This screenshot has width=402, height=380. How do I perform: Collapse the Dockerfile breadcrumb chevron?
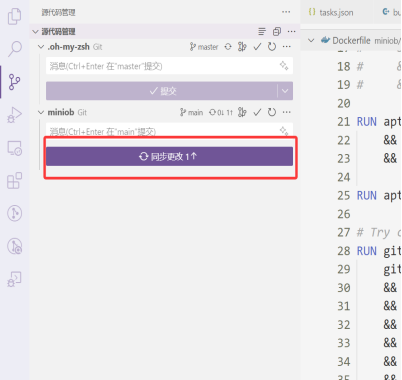tap(311, 41)
